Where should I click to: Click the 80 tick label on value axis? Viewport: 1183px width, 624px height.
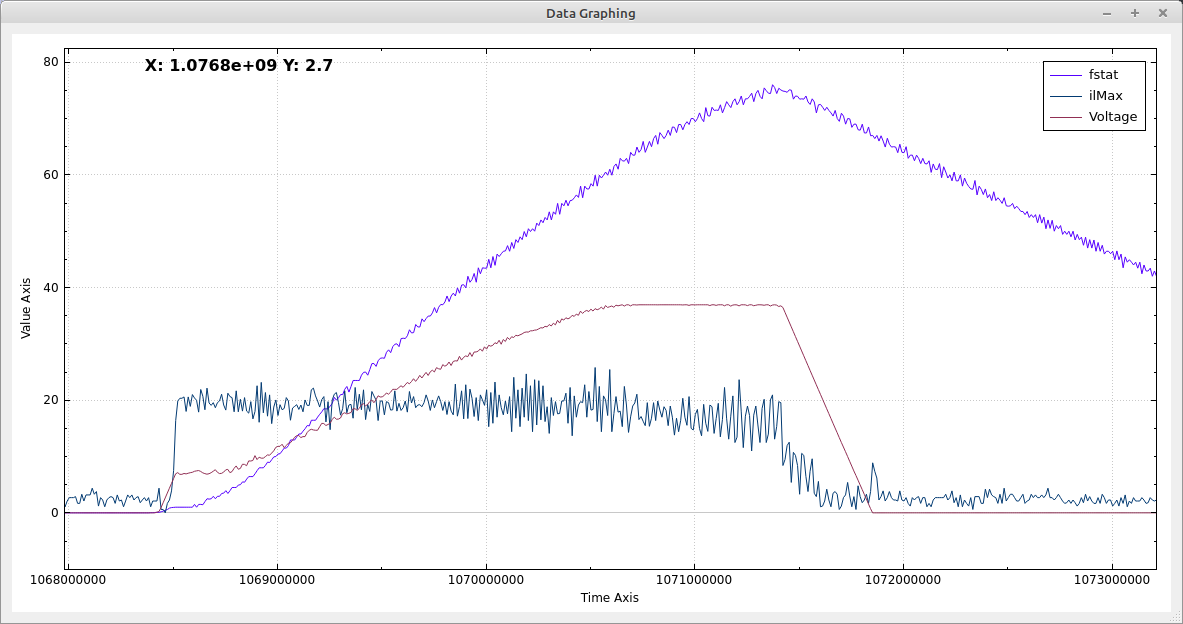pos(48,62)
